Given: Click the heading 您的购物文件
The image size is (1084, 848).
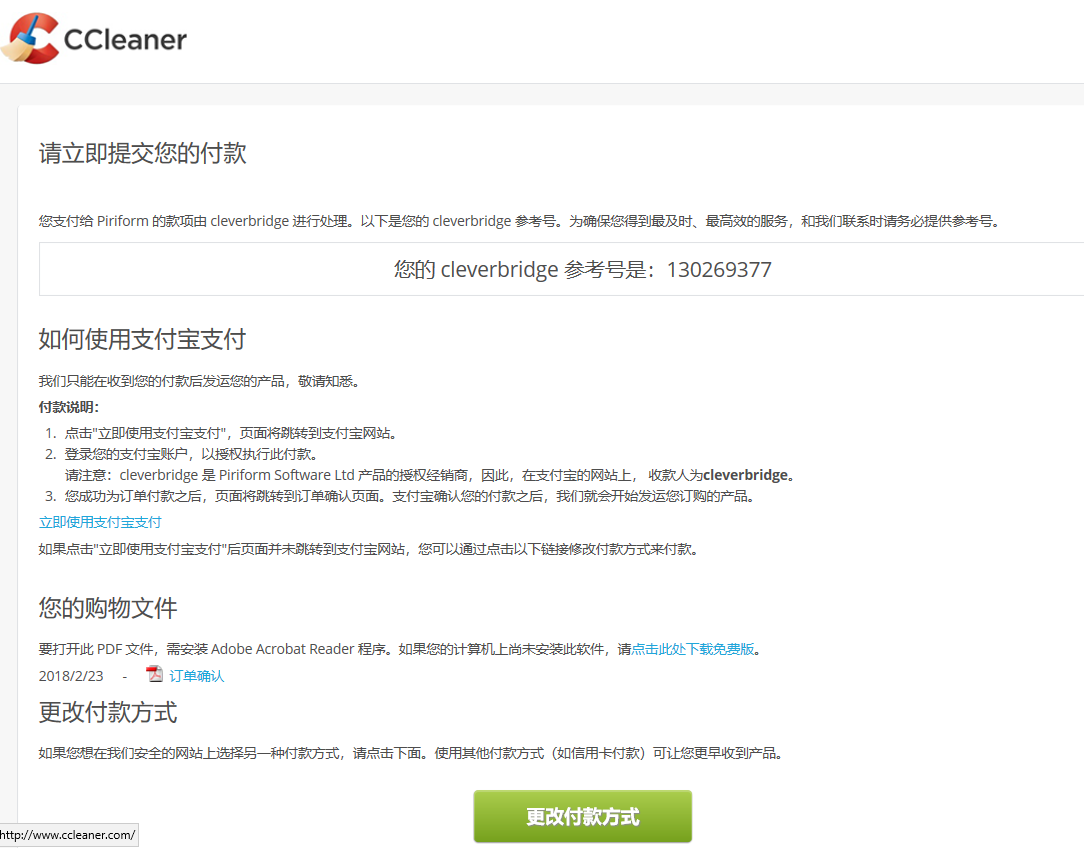Looking at the screenshot, I should (108, 608).
